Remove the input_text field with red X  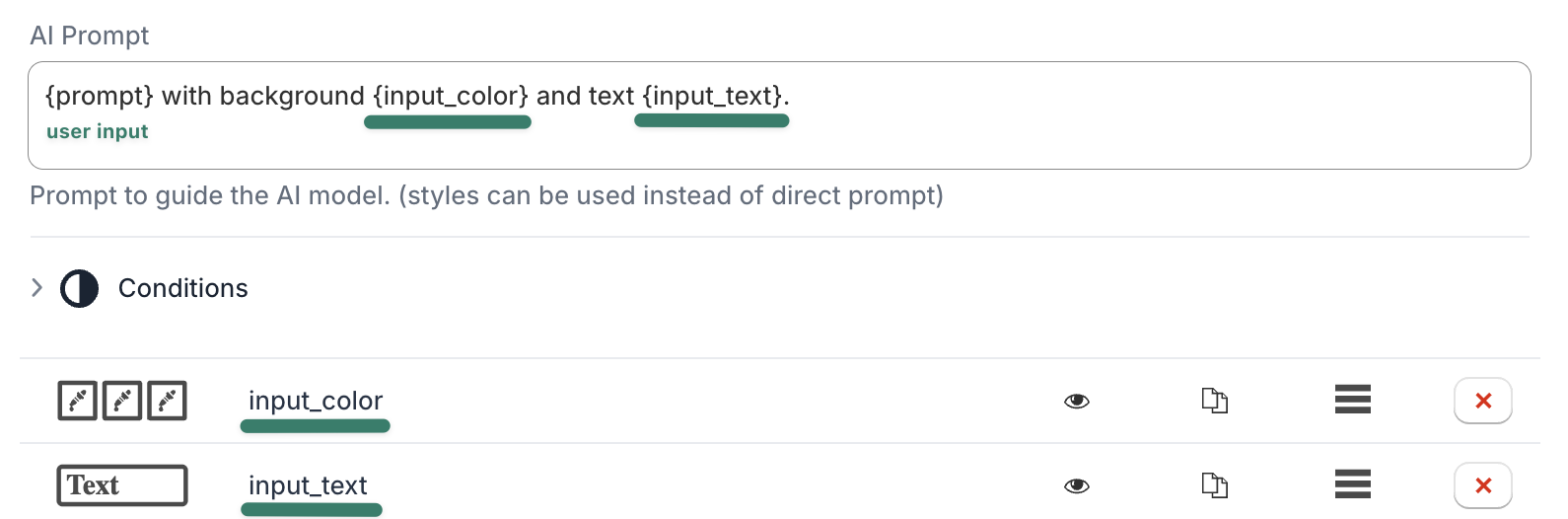coord(1482,485)
